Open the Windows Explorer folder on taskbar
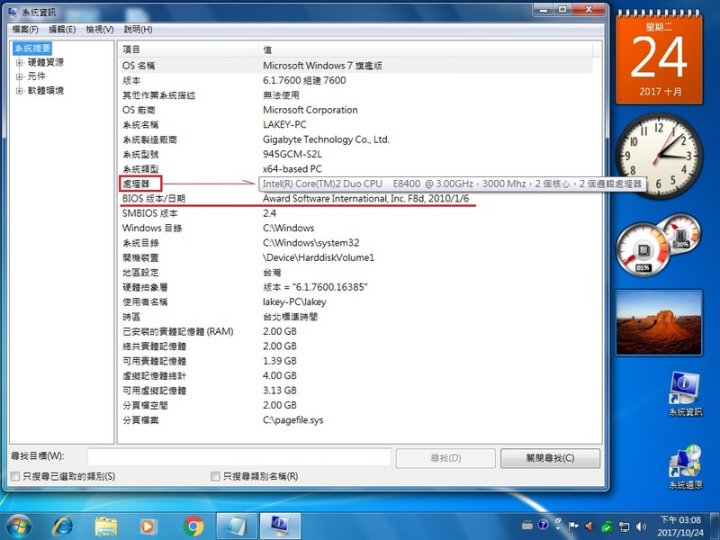This screenshot has height=540, width=720. [106, 526]
